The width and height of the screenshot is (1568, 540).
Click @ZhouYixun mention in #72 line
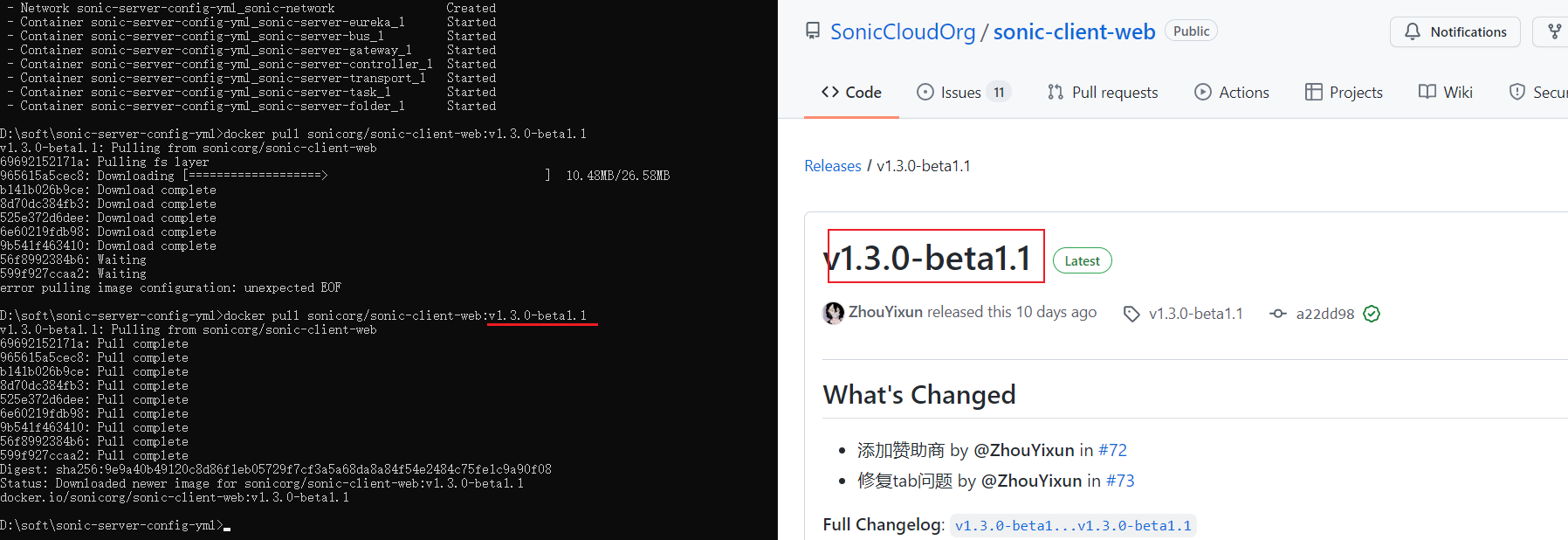tap(1023, 450)
